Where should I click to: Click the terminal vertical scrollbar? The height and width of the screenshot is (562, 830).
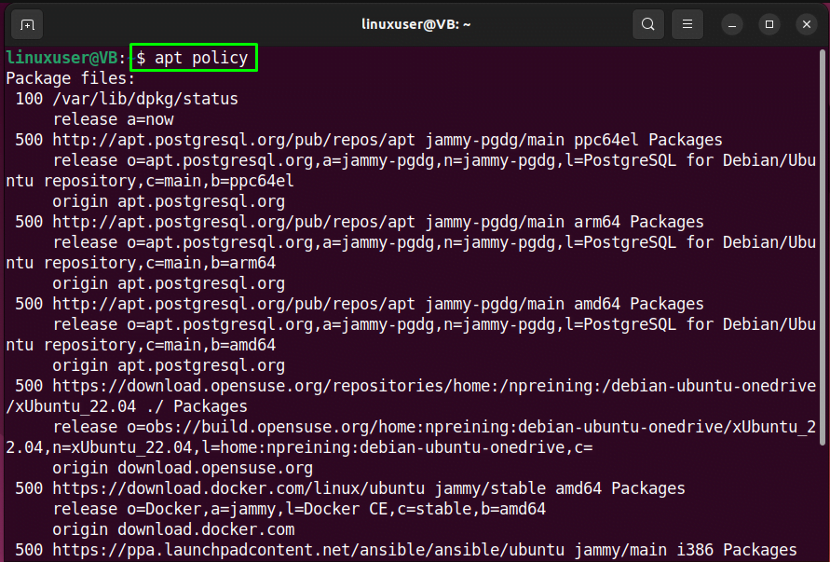[822, 247]
